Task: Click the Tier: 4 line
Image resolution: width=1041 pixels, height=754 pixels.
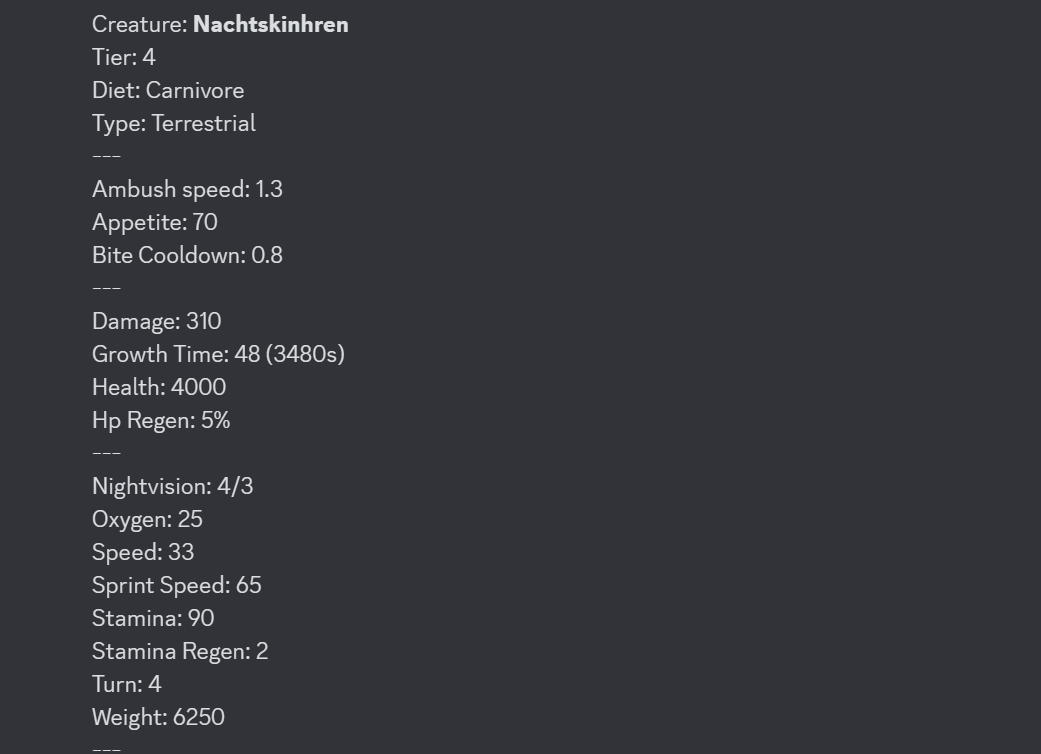Action: click(124, 57)
